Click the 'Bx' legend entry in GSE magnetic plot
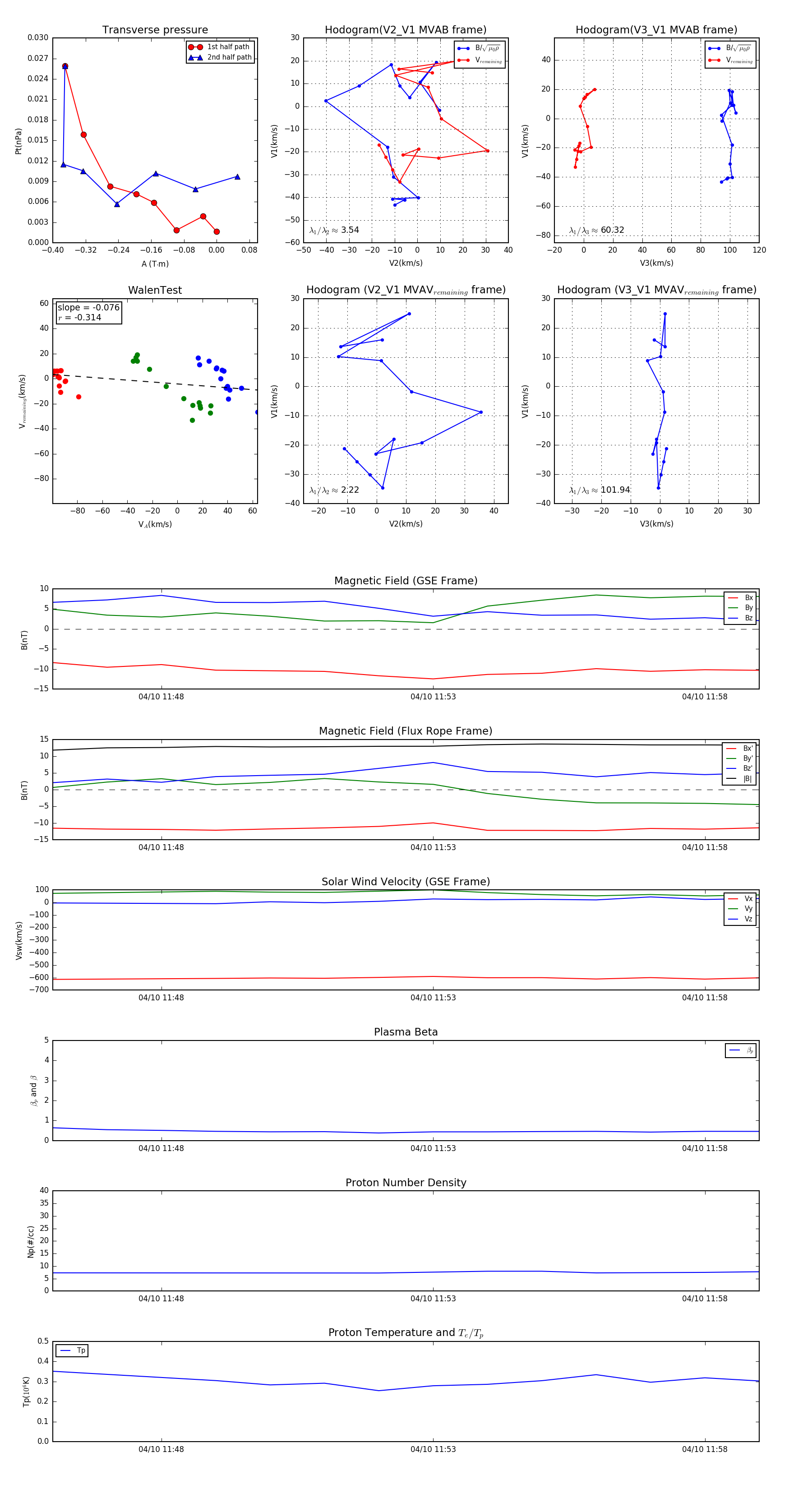This screenshot has height=1489, width=812. (x=740, y=598)
